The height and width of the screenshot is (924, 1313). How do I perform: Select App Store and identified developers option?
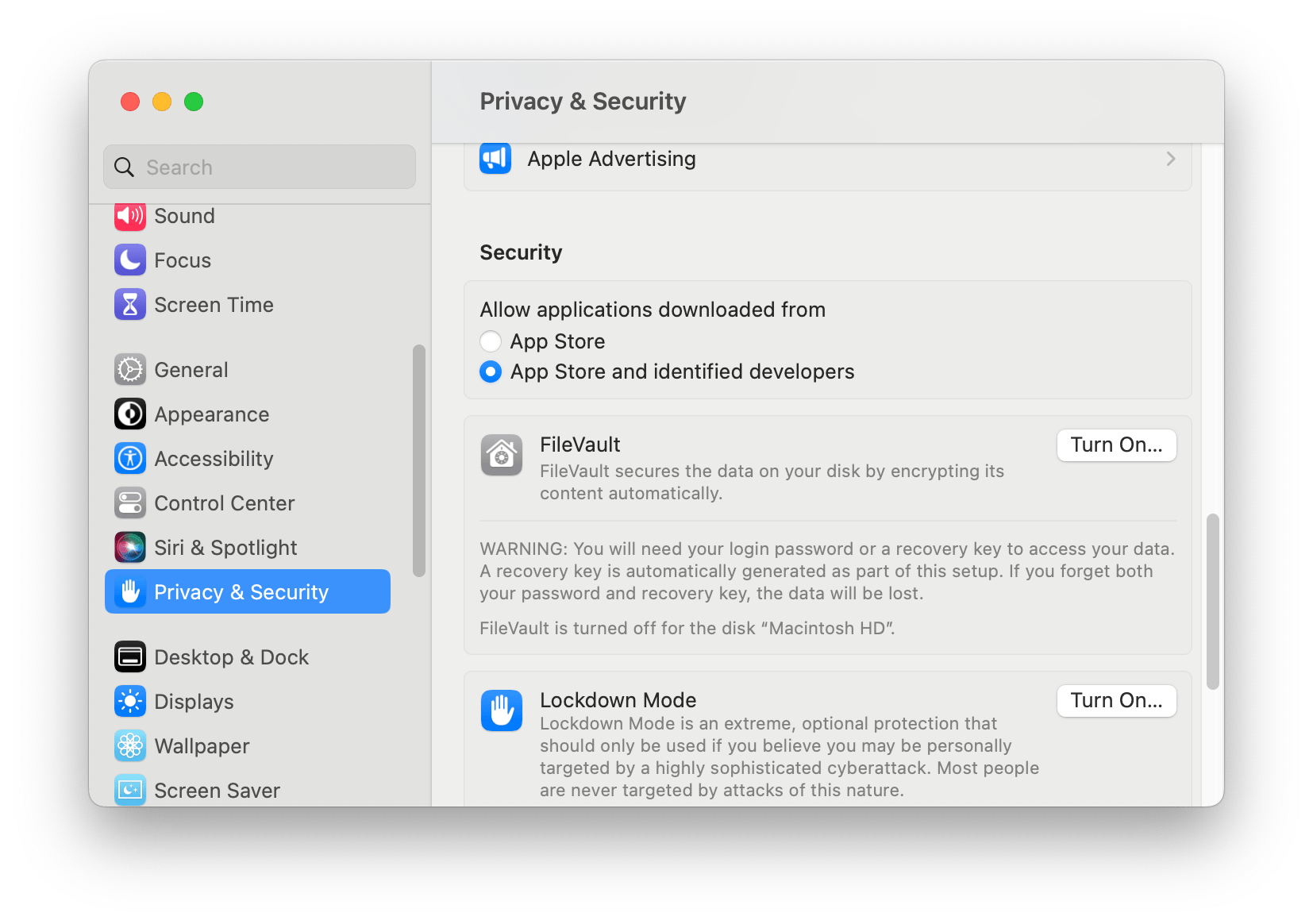point(491,372)
